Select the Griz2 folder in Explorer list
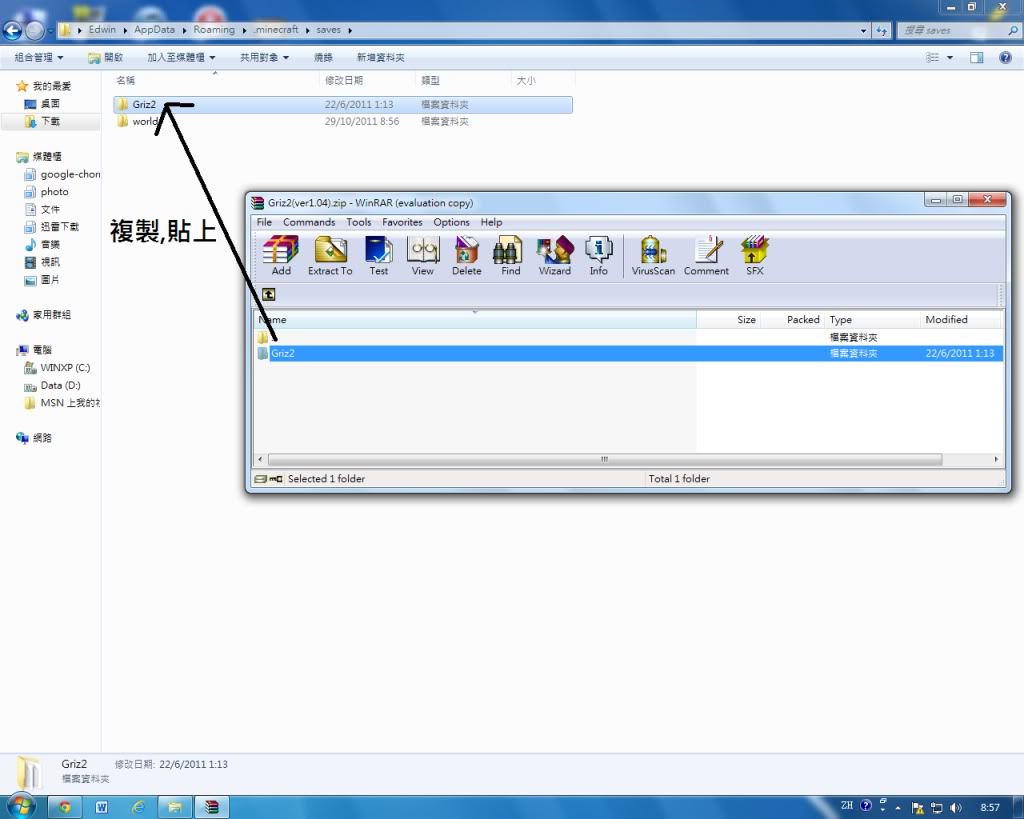Screen dimensions: 1024x819 pyautogui.click(x=343, y=104)
